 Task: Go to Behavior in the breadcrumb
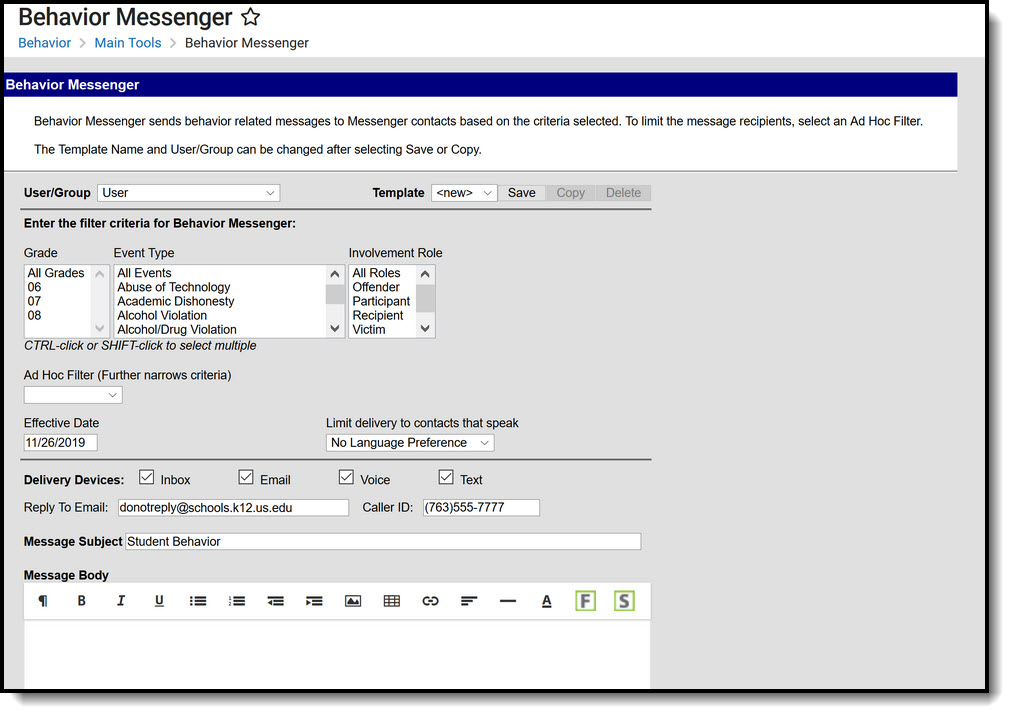click(x=45, y=43)
